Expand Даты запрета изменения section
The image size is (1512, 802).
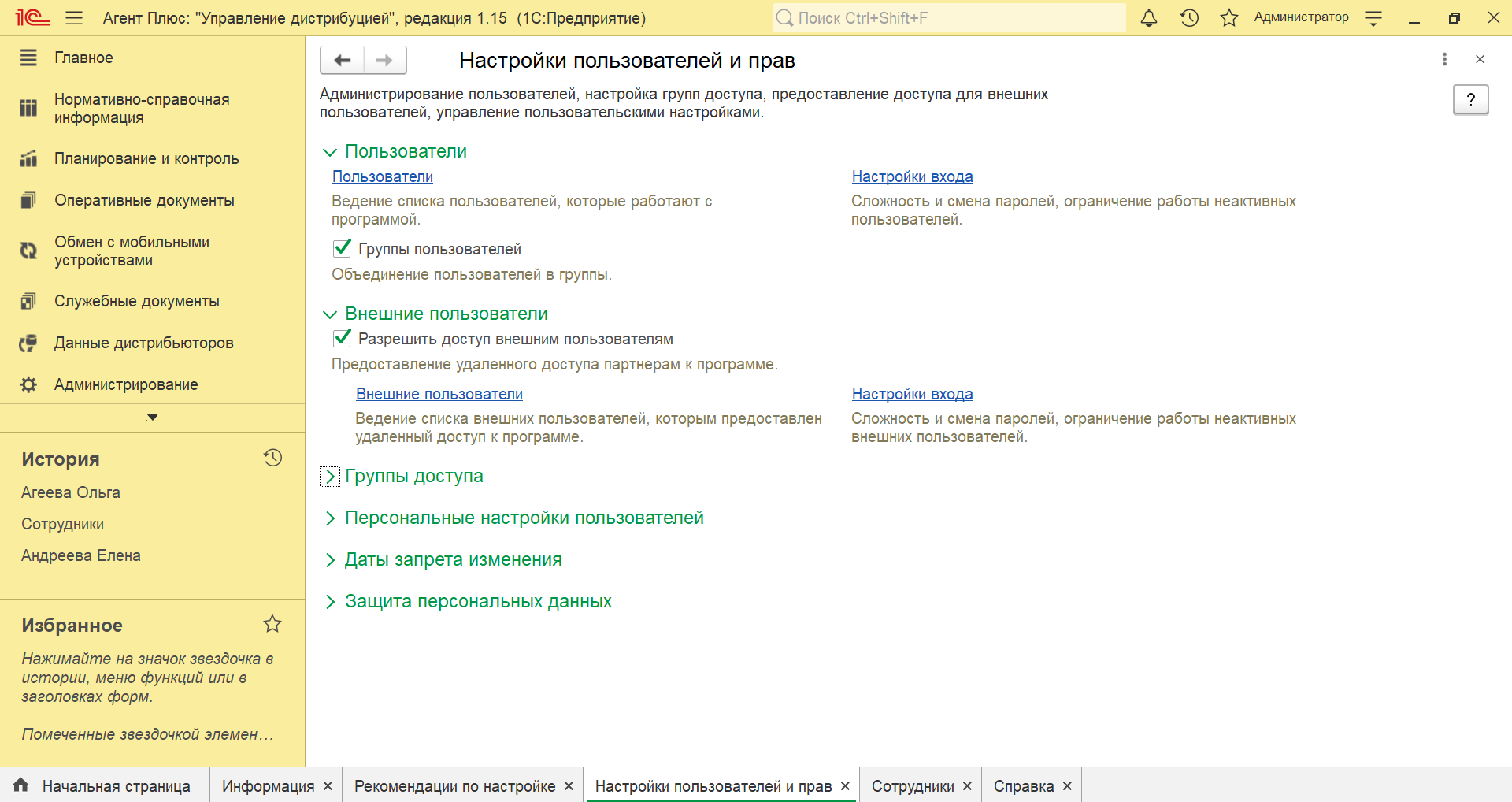[x=330, y=560]
